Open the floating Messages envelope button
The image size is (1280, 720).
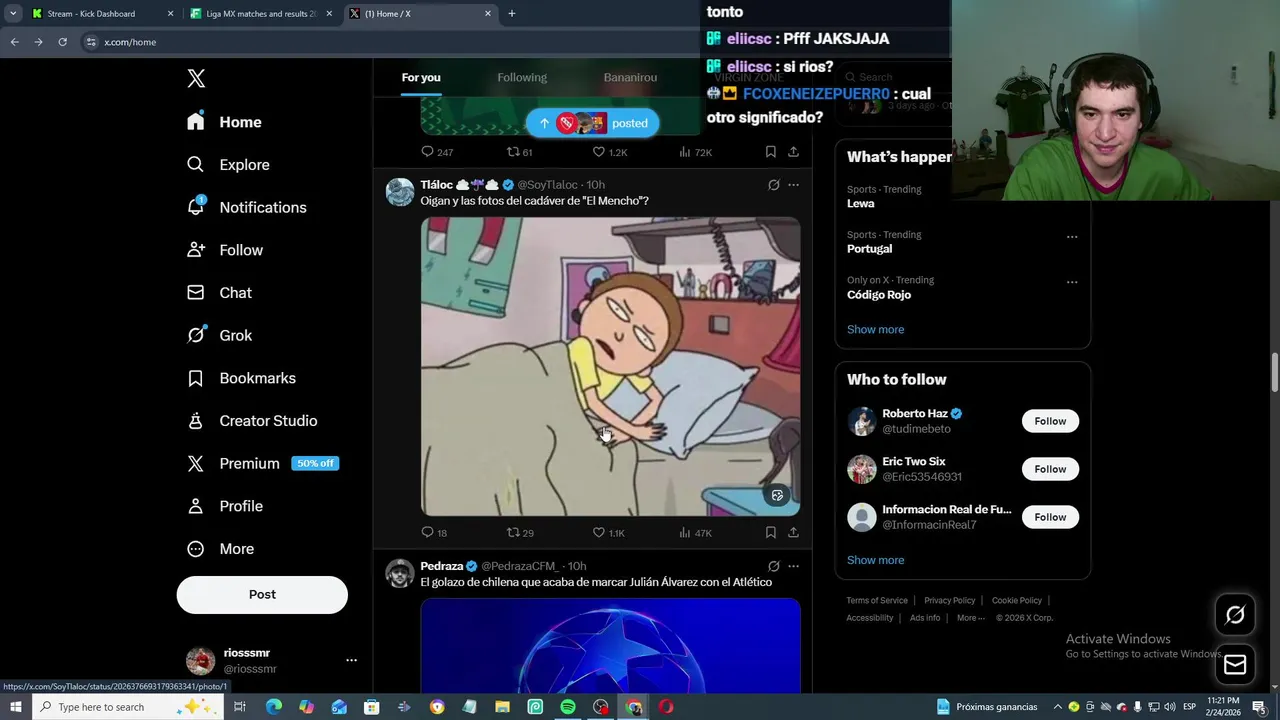point(1235,664)
